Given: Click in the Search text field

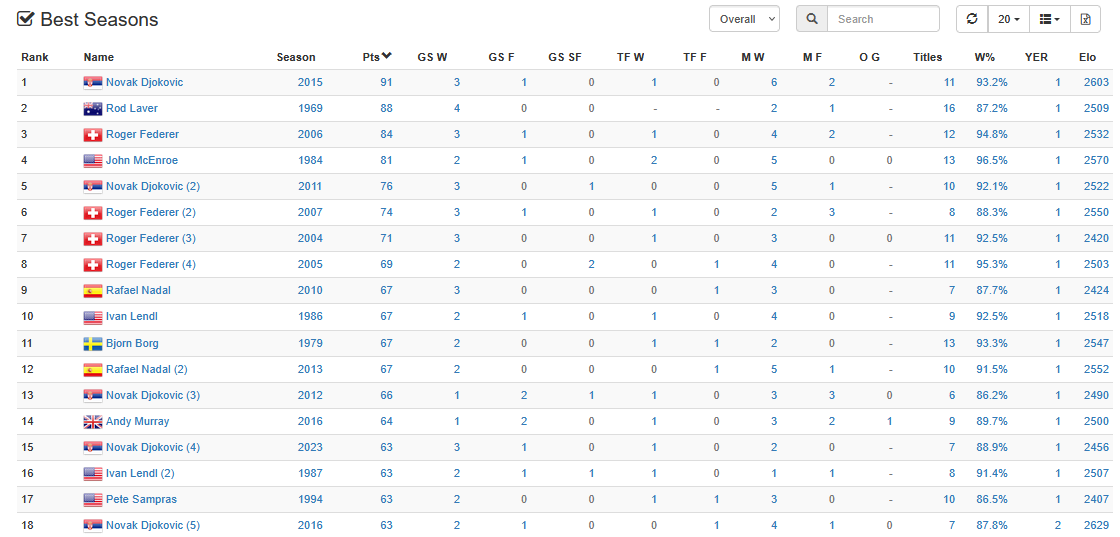Looking at the screenshot, I should click(x=883, y=19).
